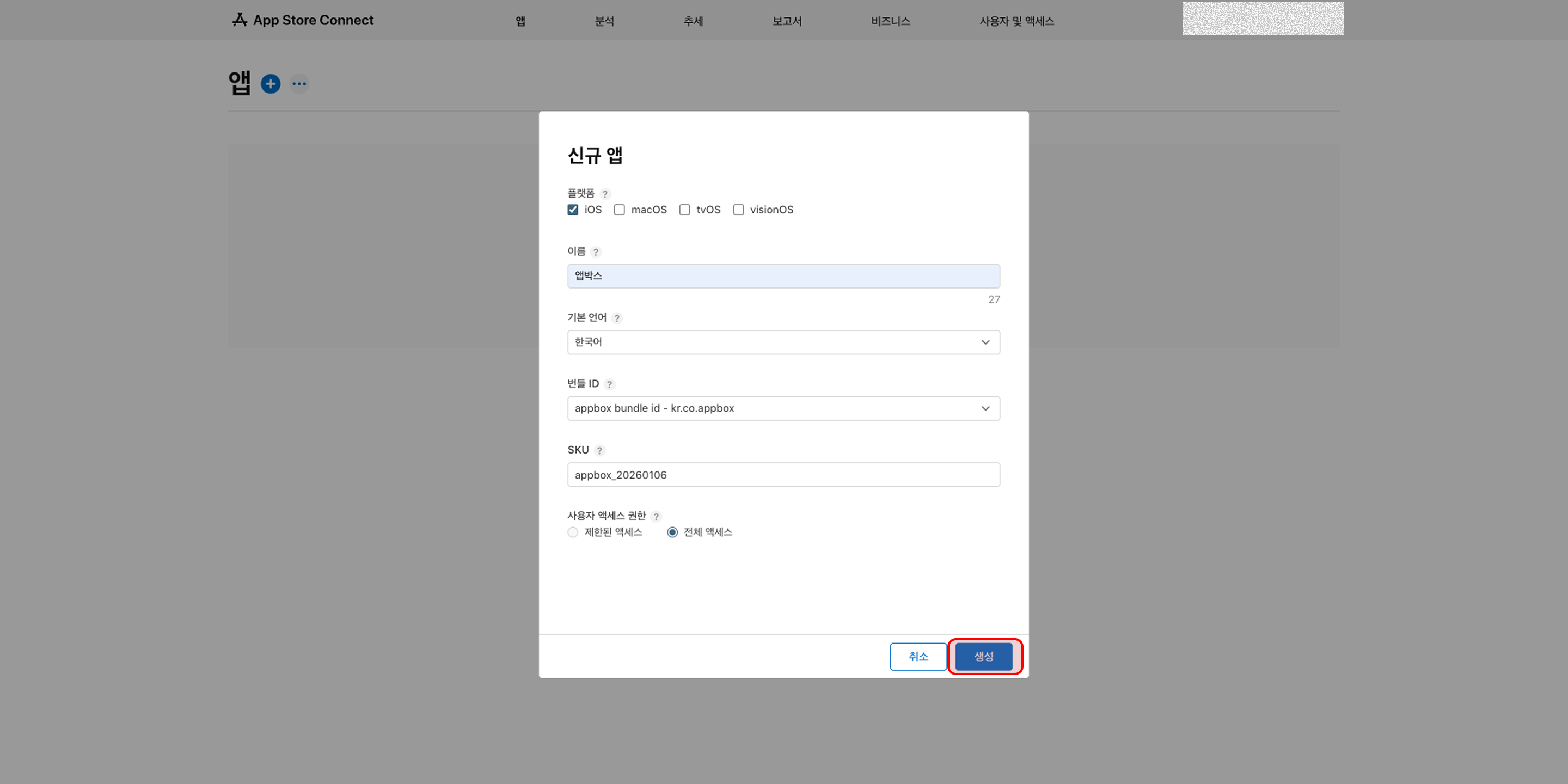Viewport: 1568px width, 784px height.
Task: Open the 번들 ID dropdown
Action: [x=783, y=408]
